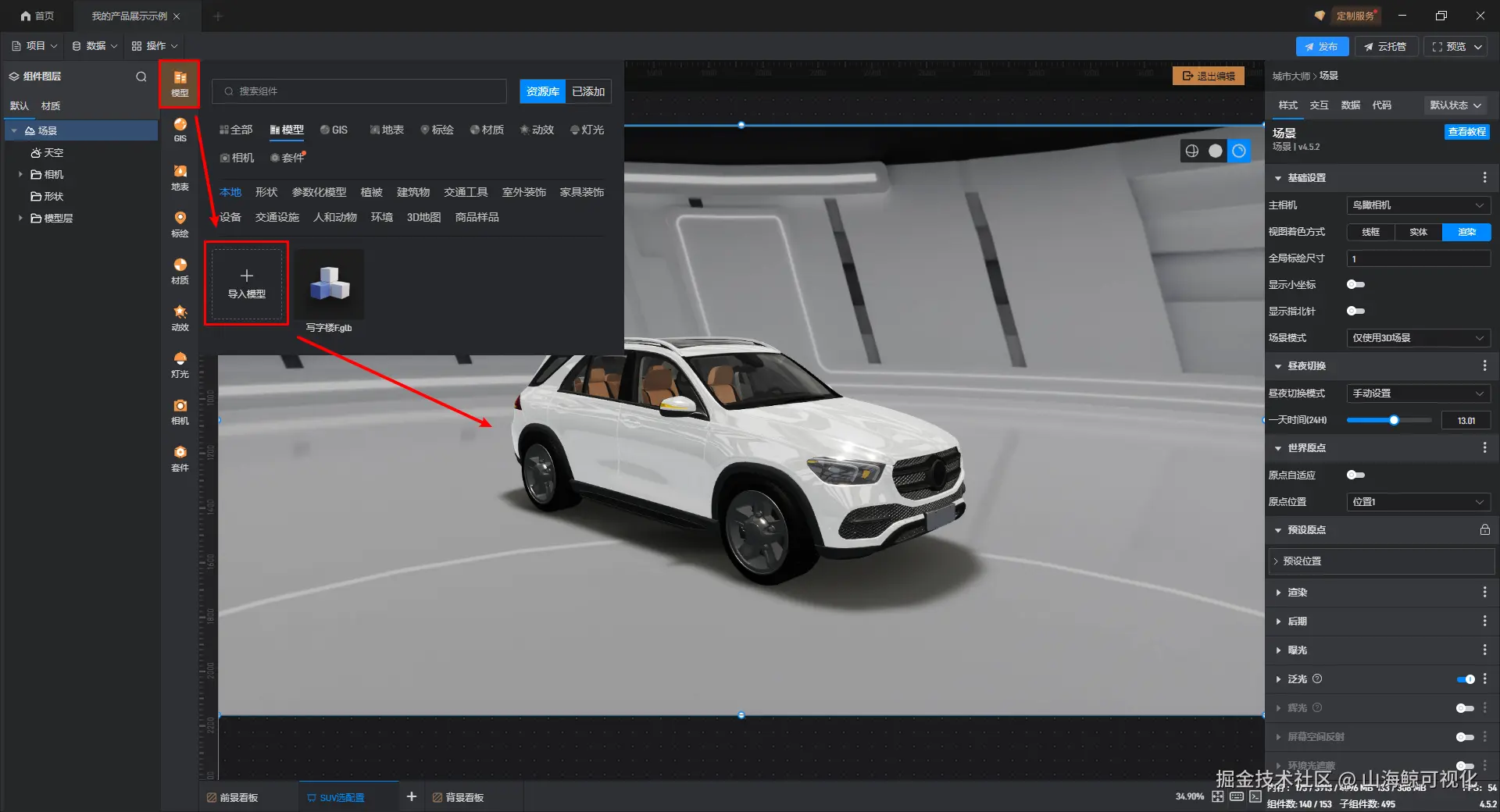
Task: Click the 退出编辑 button
Action: pos(1209,76)
